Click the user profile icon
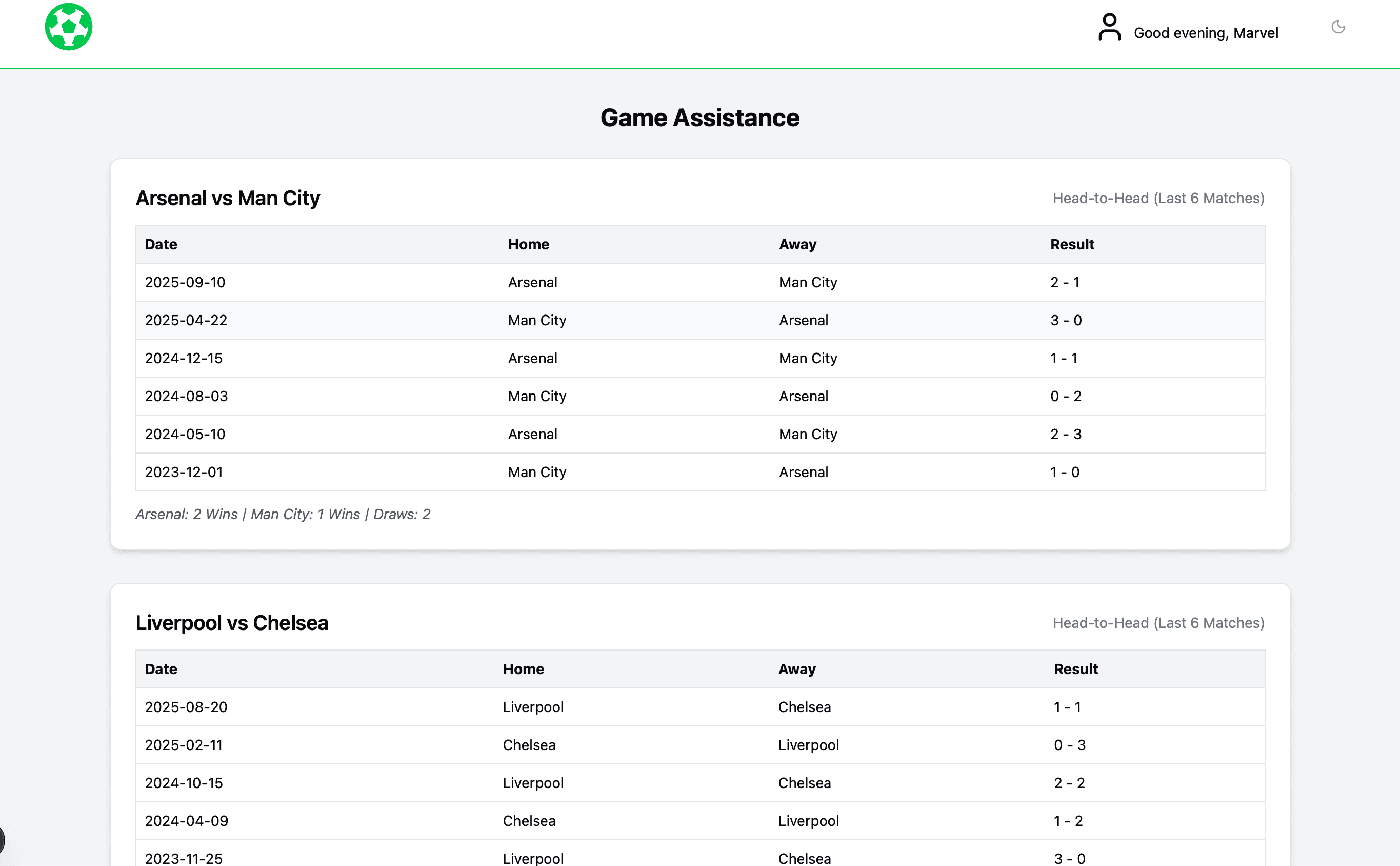Screen dimensions: 1400x866 [1109, 28]
